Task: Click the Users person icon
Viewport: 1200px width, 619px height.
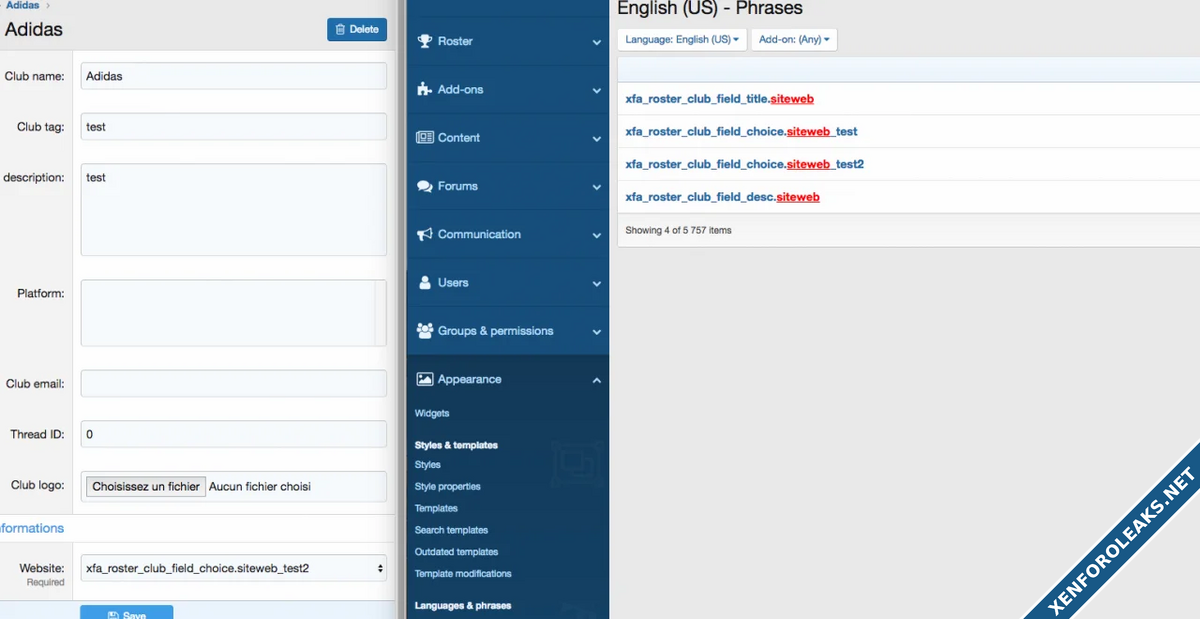Action: tap(424, 283)
